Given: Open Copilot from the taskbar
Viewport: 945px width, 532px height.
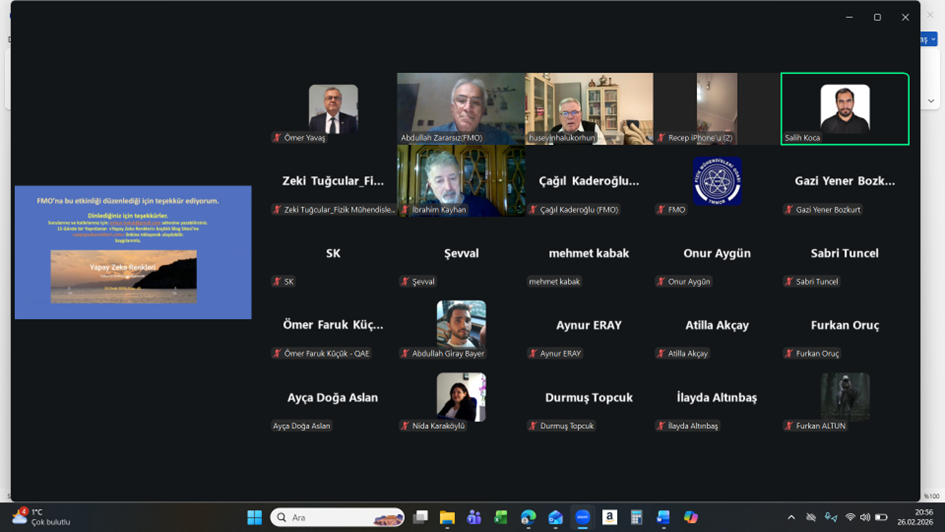Looking at the screenshot, I should (690, 517).
